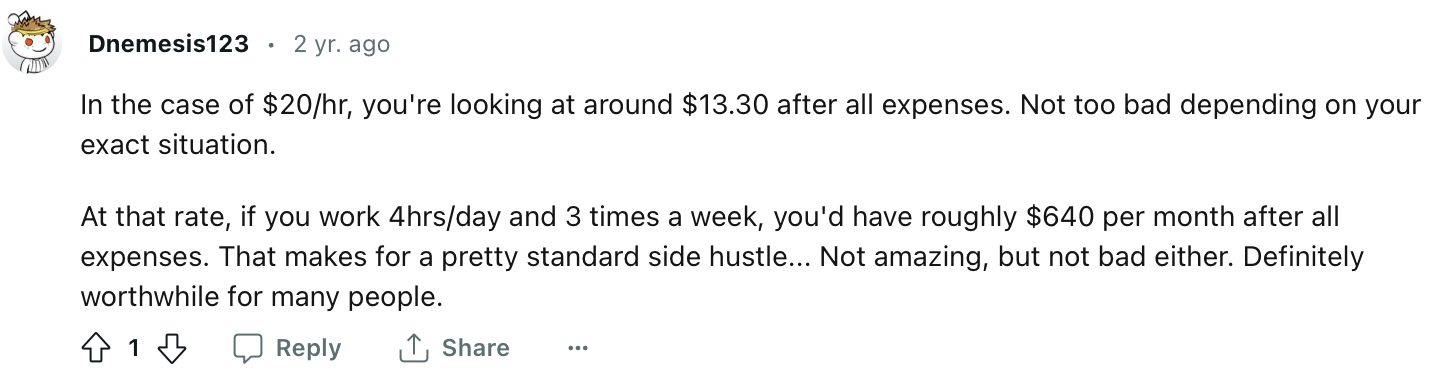
Task: Downvote the comment by Dnemesis123
Action: click(x=173, y=348)
